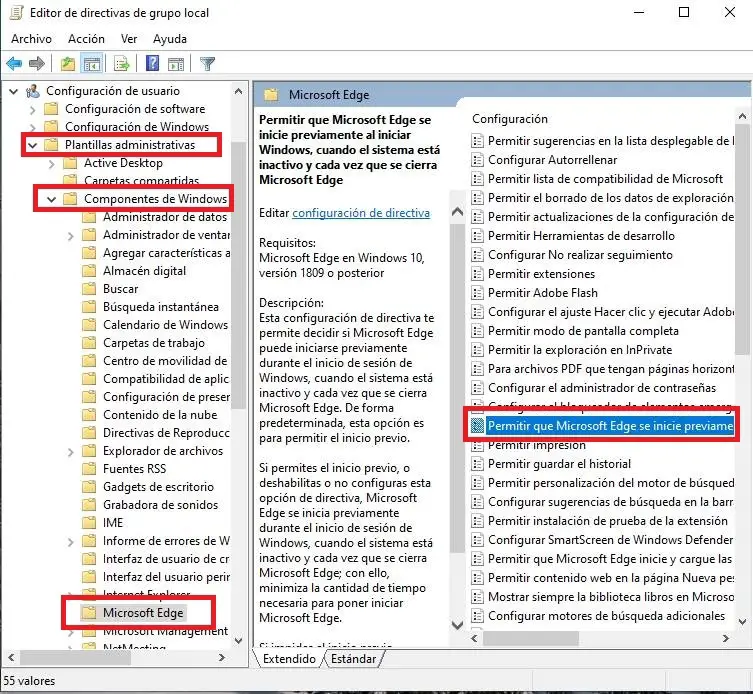Click folder icon of Fuentes RSS

[89, 469]
